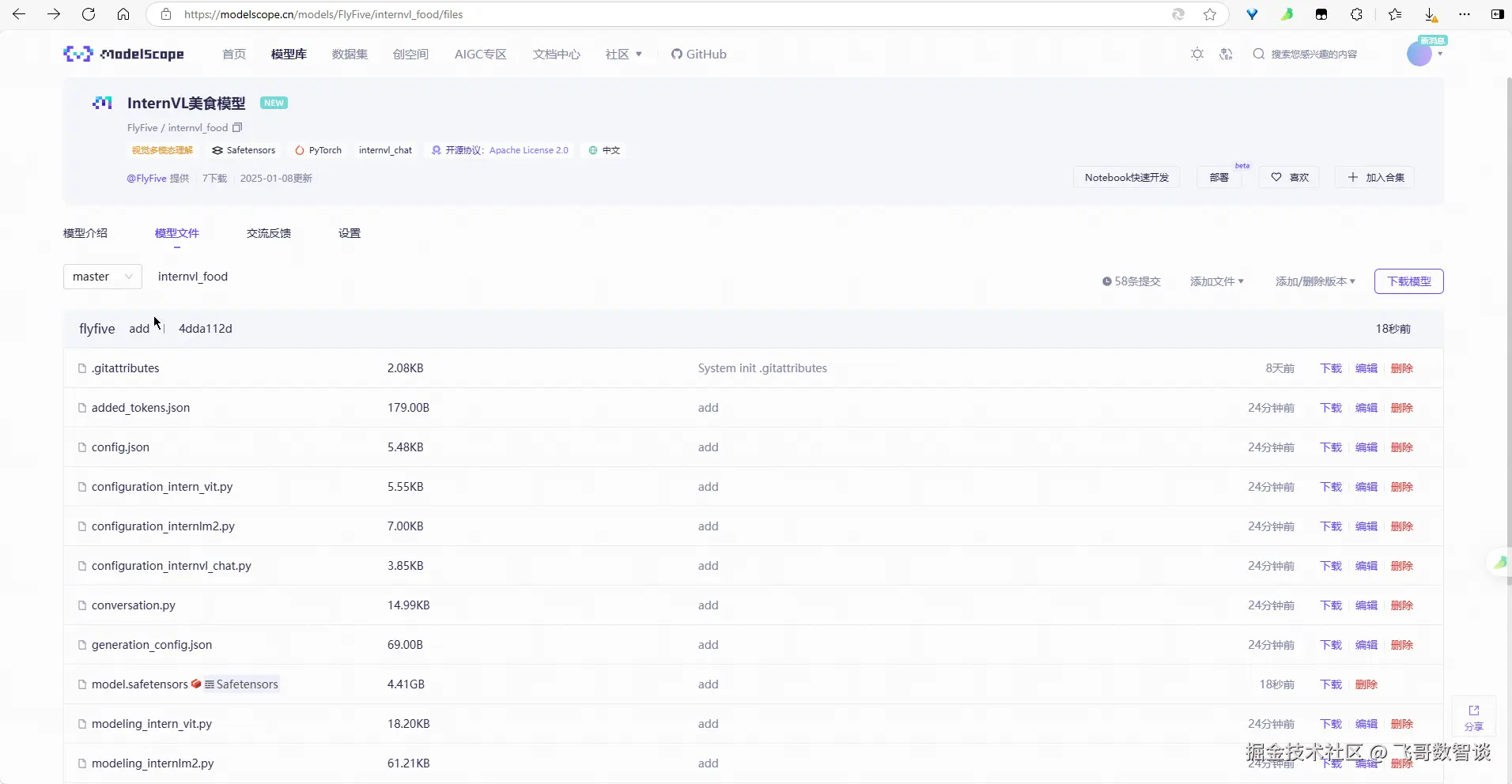Edit the conversation.py file

[x=1366, y=605]
